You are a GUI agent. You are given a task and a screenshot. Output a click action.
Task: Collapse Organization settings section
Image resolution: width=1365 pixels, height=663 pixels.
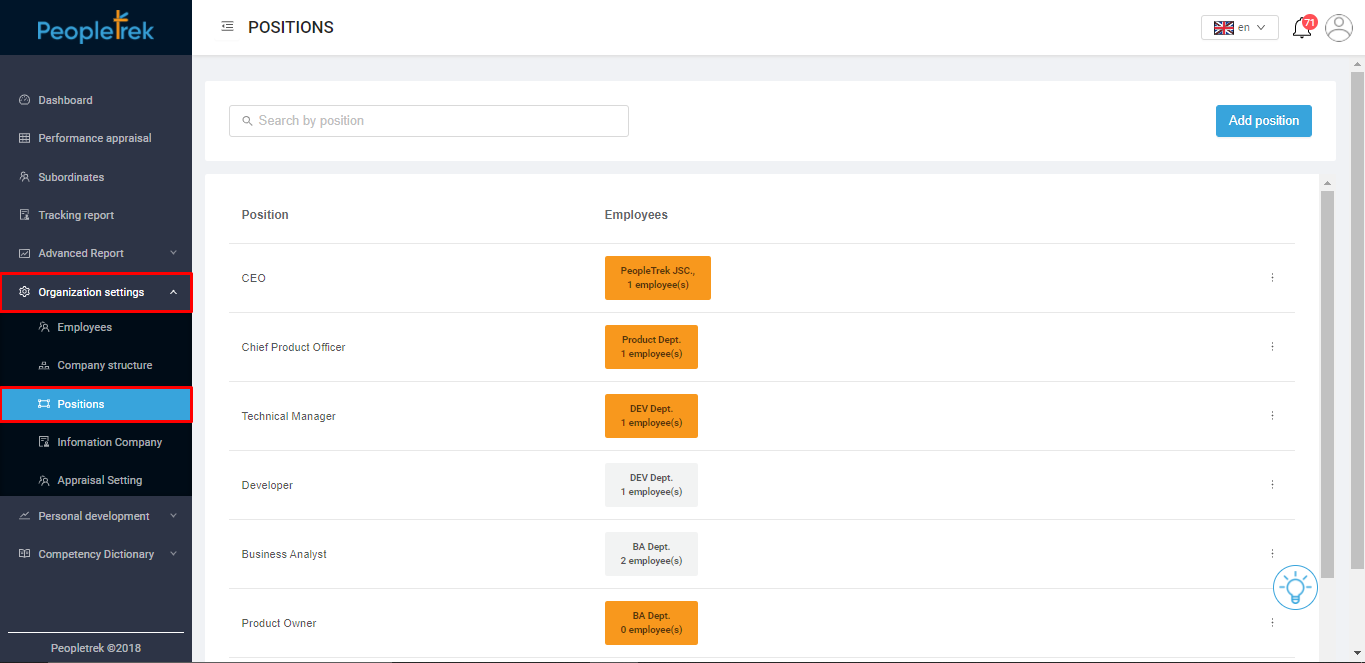click(x=96, y=293)
